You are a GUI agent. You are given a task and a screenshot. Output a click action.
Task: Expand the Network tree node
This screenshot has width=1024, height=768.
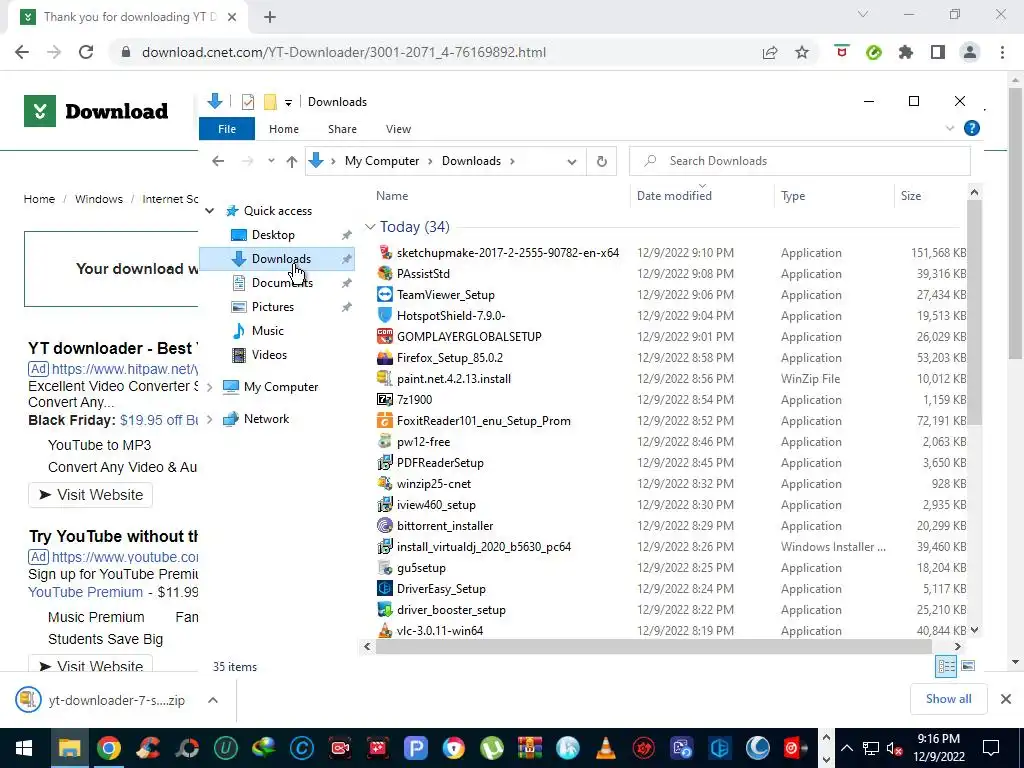click(210, 419)
